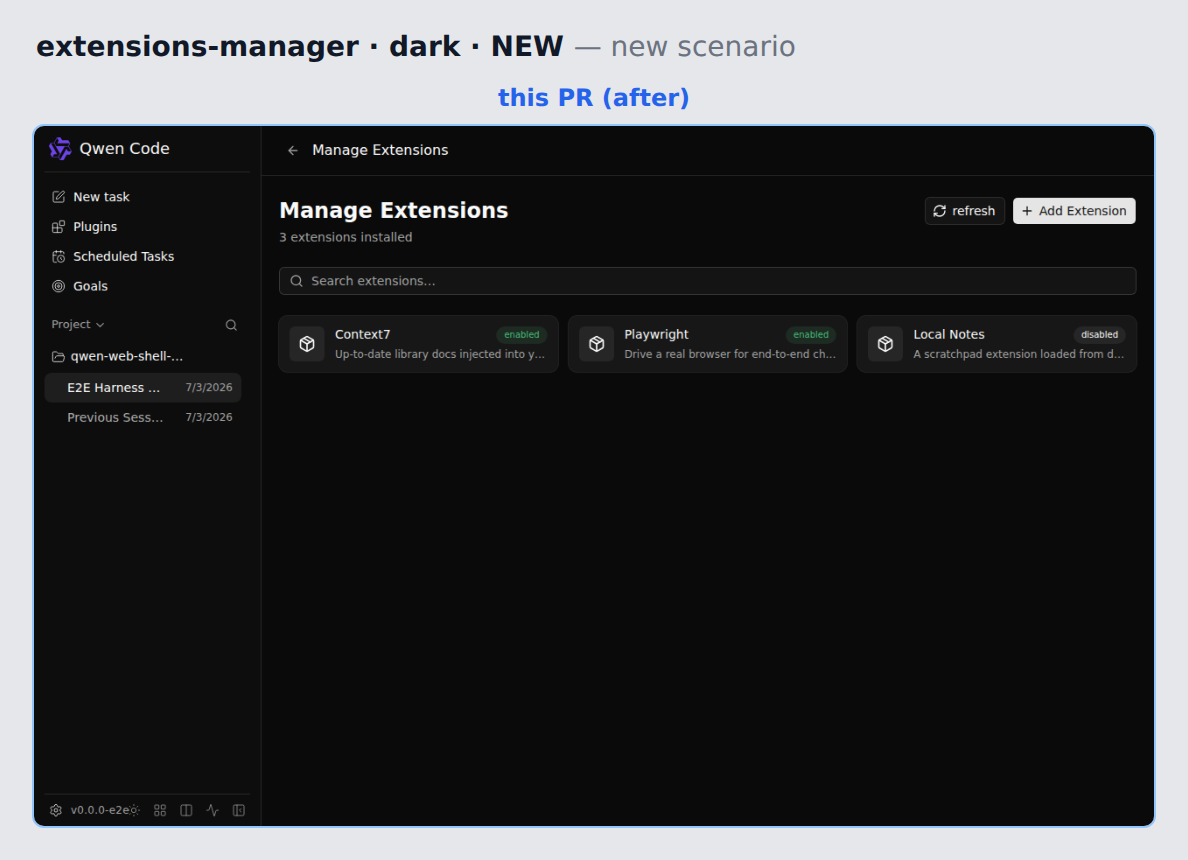
Task: Open the Playwright extension card
Action: click(x=708, y=344)
